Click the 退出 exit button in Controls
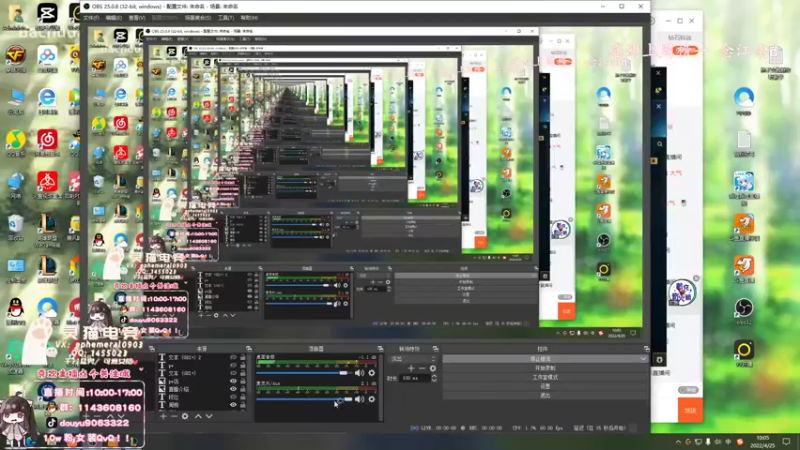Image resolution: width=800 pixels, height=450 pixels. (x=545, y=395)
